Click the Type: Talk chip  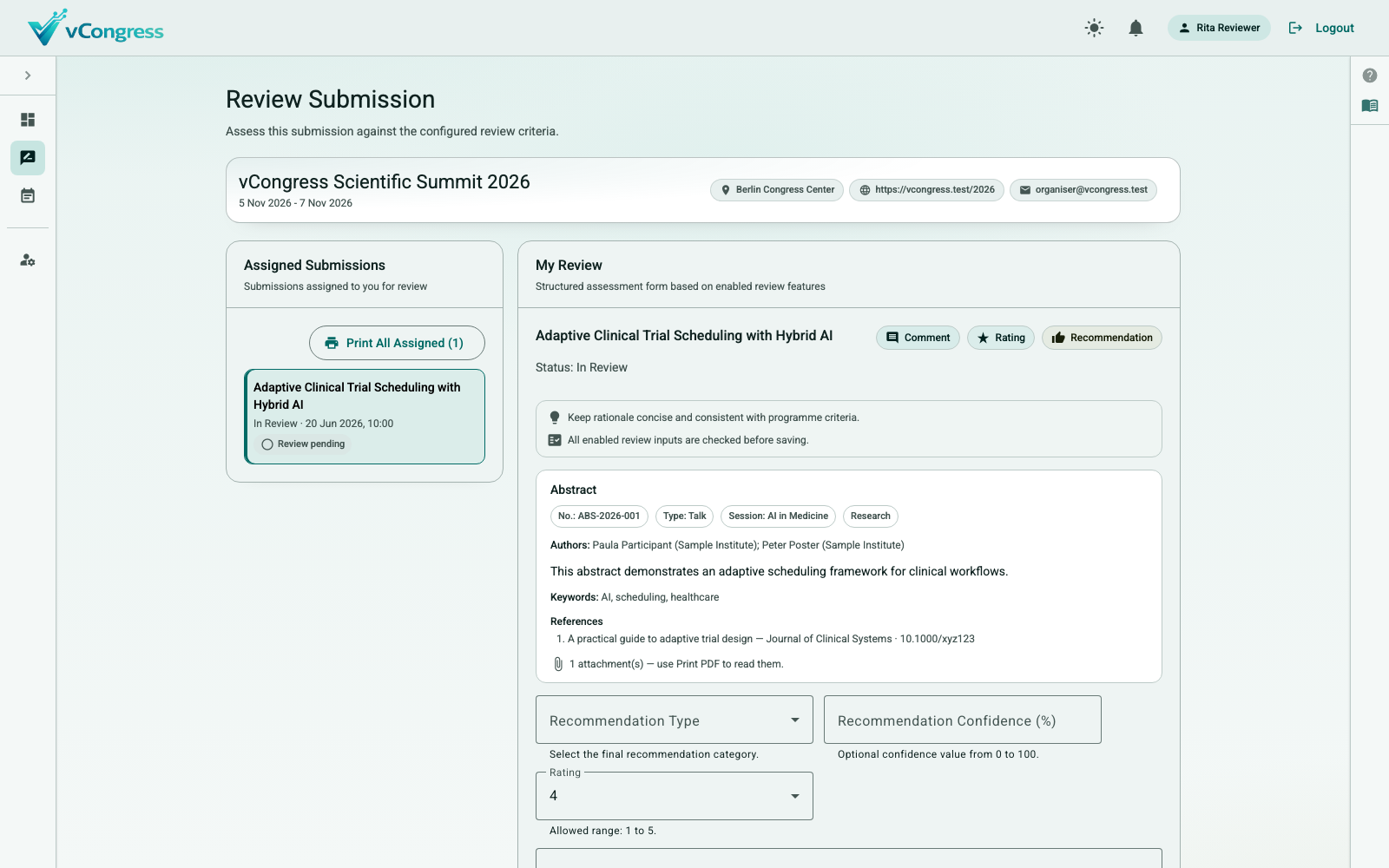[x=684, y=516]
